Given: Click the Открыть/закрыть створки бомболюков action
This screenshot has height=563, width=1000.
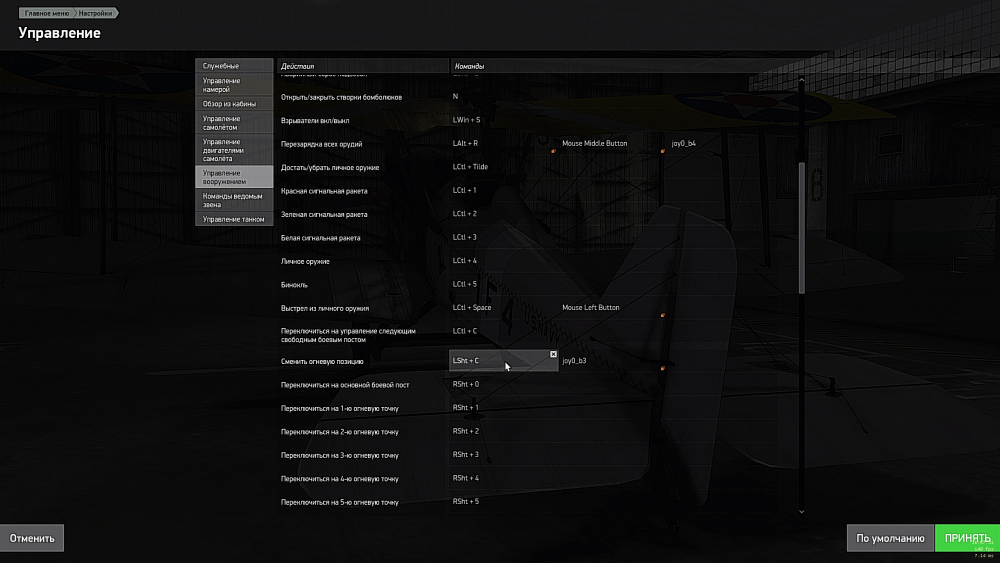Looking at the screenshot, I should click(x=341, y=97).
